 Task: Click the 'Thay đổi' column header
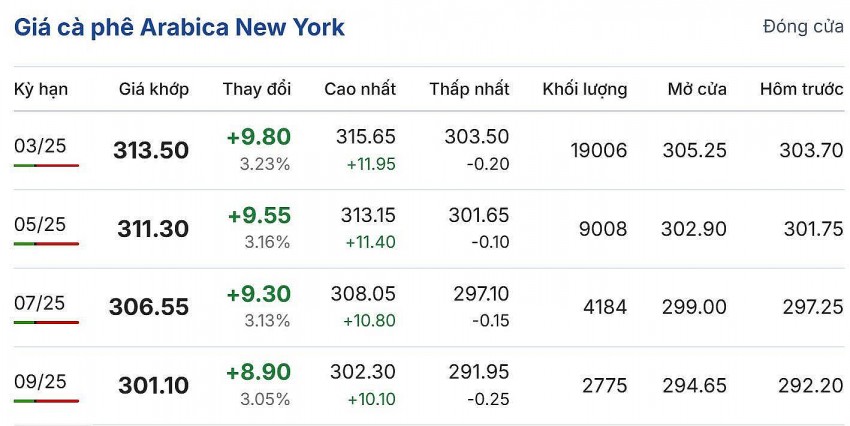tap(257, 89)
